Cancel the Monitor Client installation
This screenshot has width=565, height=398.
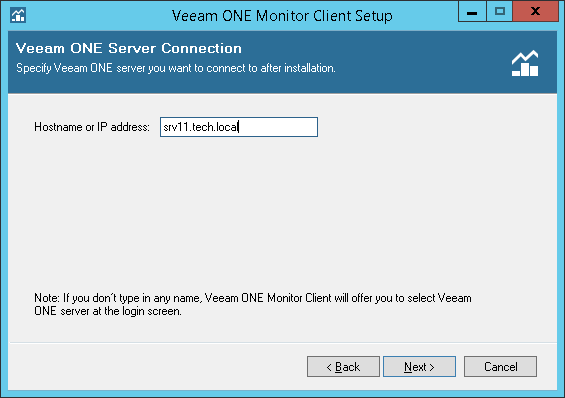tap(501, 367)
